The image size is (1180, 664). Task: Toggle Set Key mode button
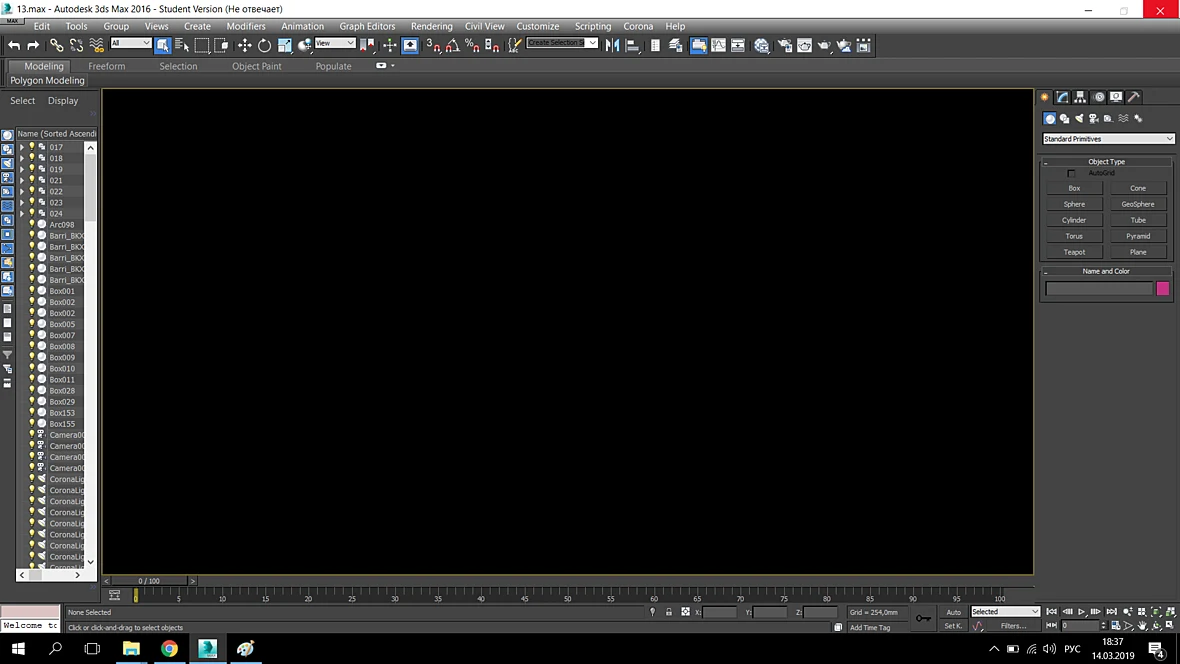[x=953, y=626]
